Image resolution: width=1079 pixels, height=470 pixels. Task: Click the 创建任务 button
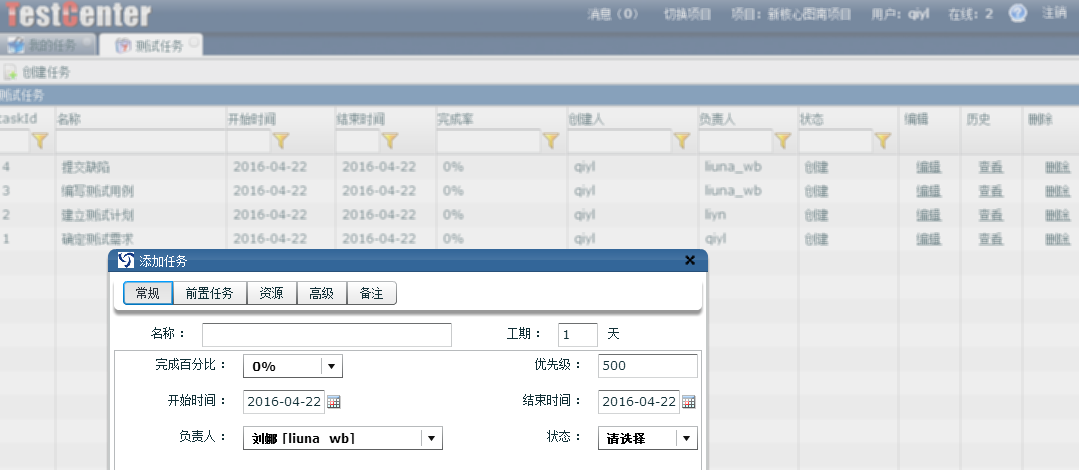pos(38,73)
